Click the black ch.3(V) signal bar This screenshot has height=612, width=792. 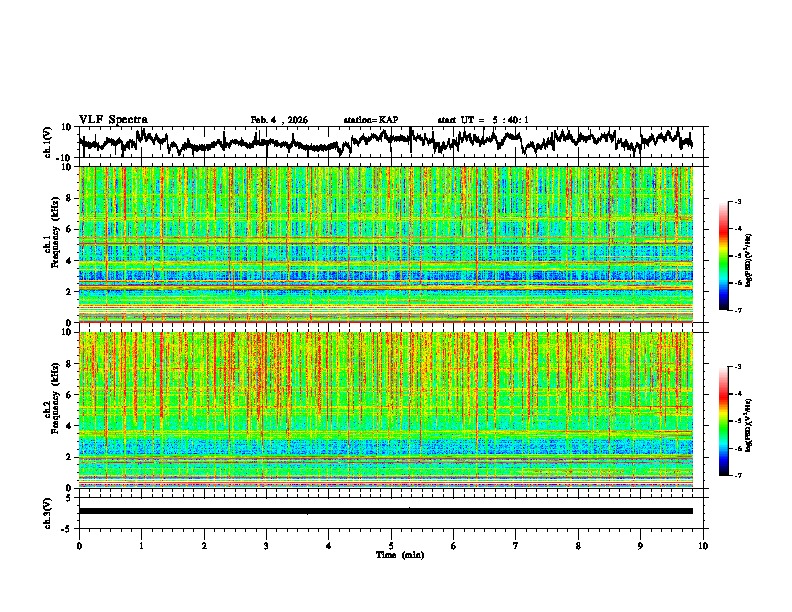[386, 511]
